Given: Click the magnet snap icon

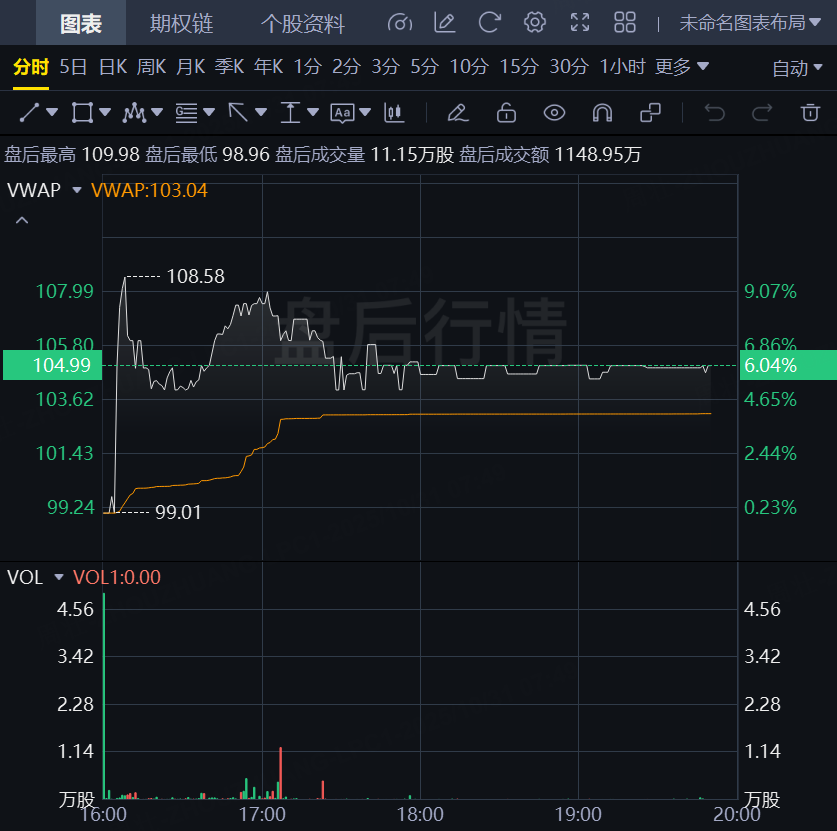Looking at the screenshot, I should point(602,112).
